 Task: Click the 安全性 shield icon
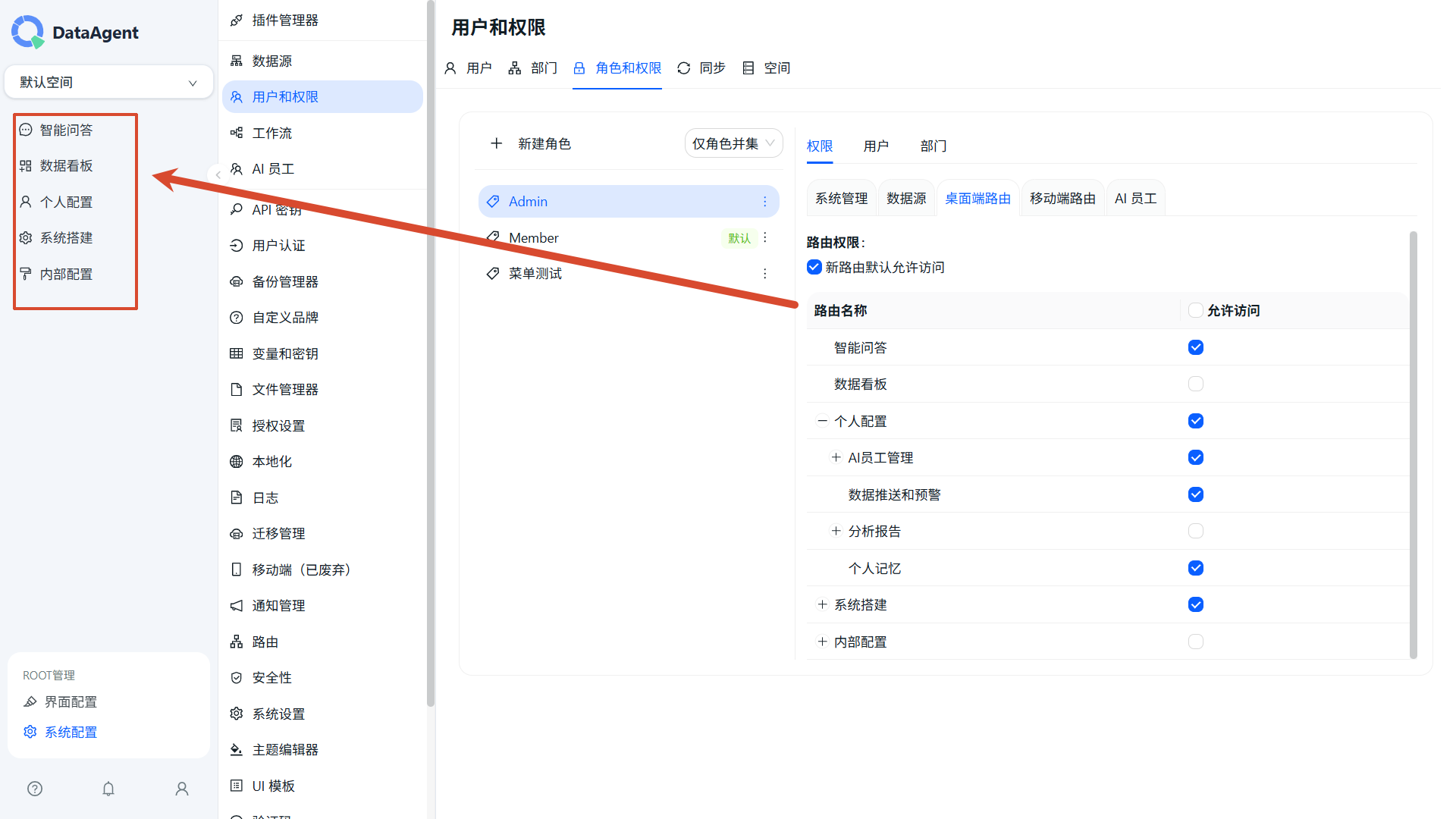coord(237,678)
